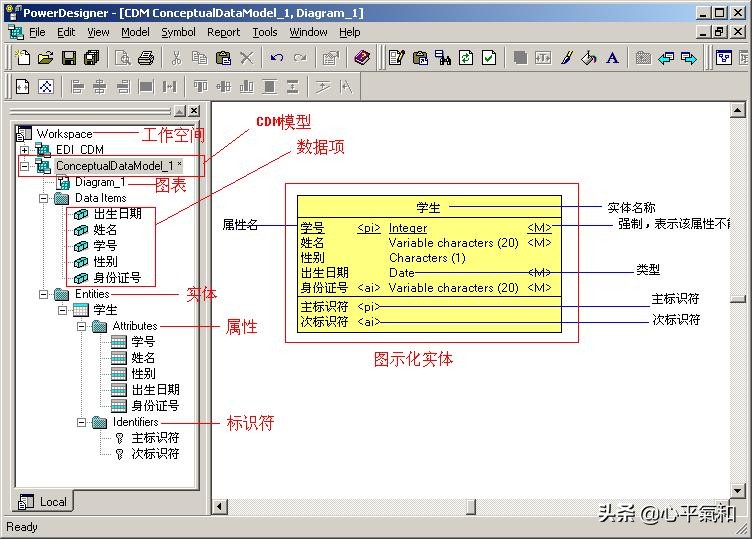Select data item 身份证号 under Data Items
The width and height of the screenshot is (752, 539).
118,278
